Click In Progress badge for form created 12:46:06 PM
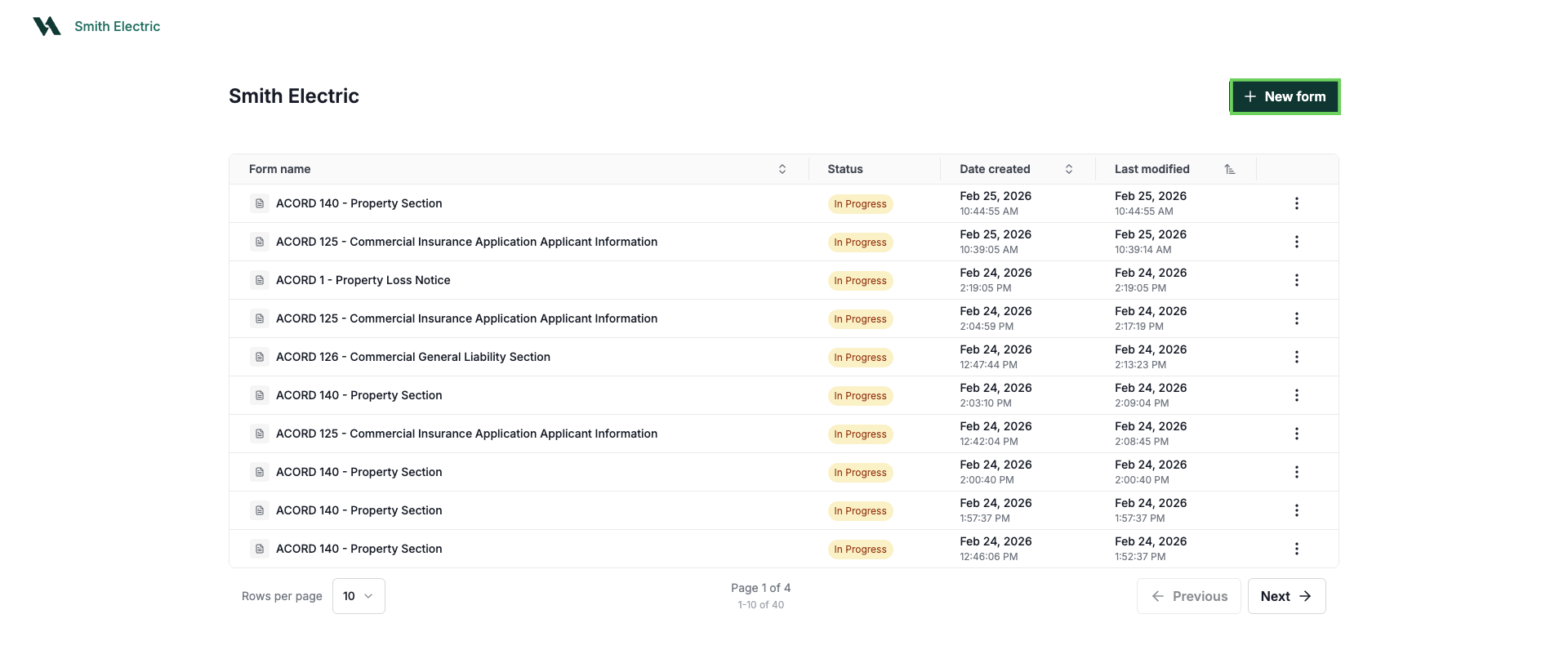The image size is (1568, 672). pyautogui.click(x=860, y=550)
